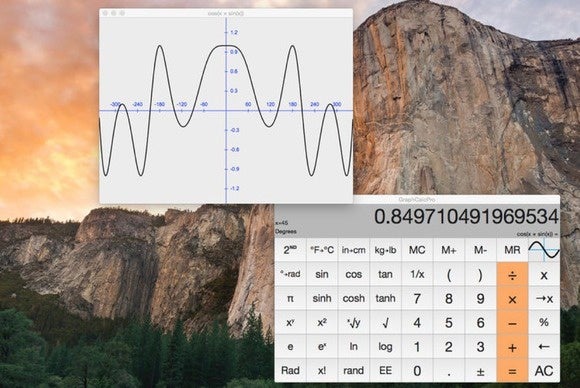Convert Fahrenheit to Celsius with °F→°C
The height and width of the screenshot is (388, 580).
(x=322, y=250)
